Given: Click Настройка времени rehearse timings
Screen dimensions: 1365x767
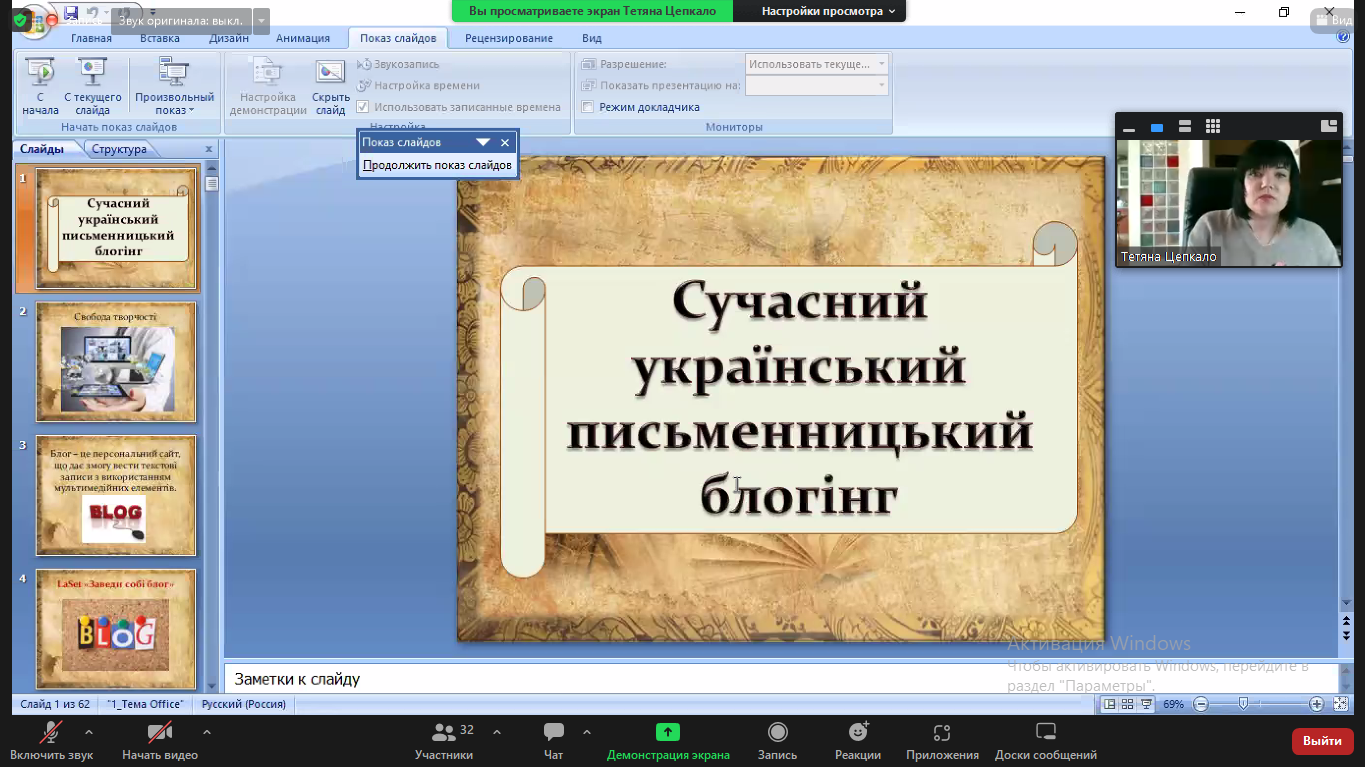Looking at the screenshot, I should coord(418,86).
